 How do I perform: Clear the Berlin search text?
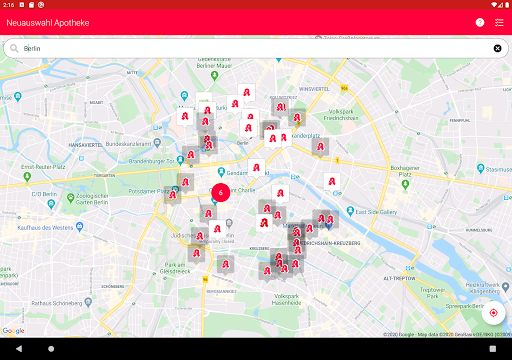tap(497, 48)
